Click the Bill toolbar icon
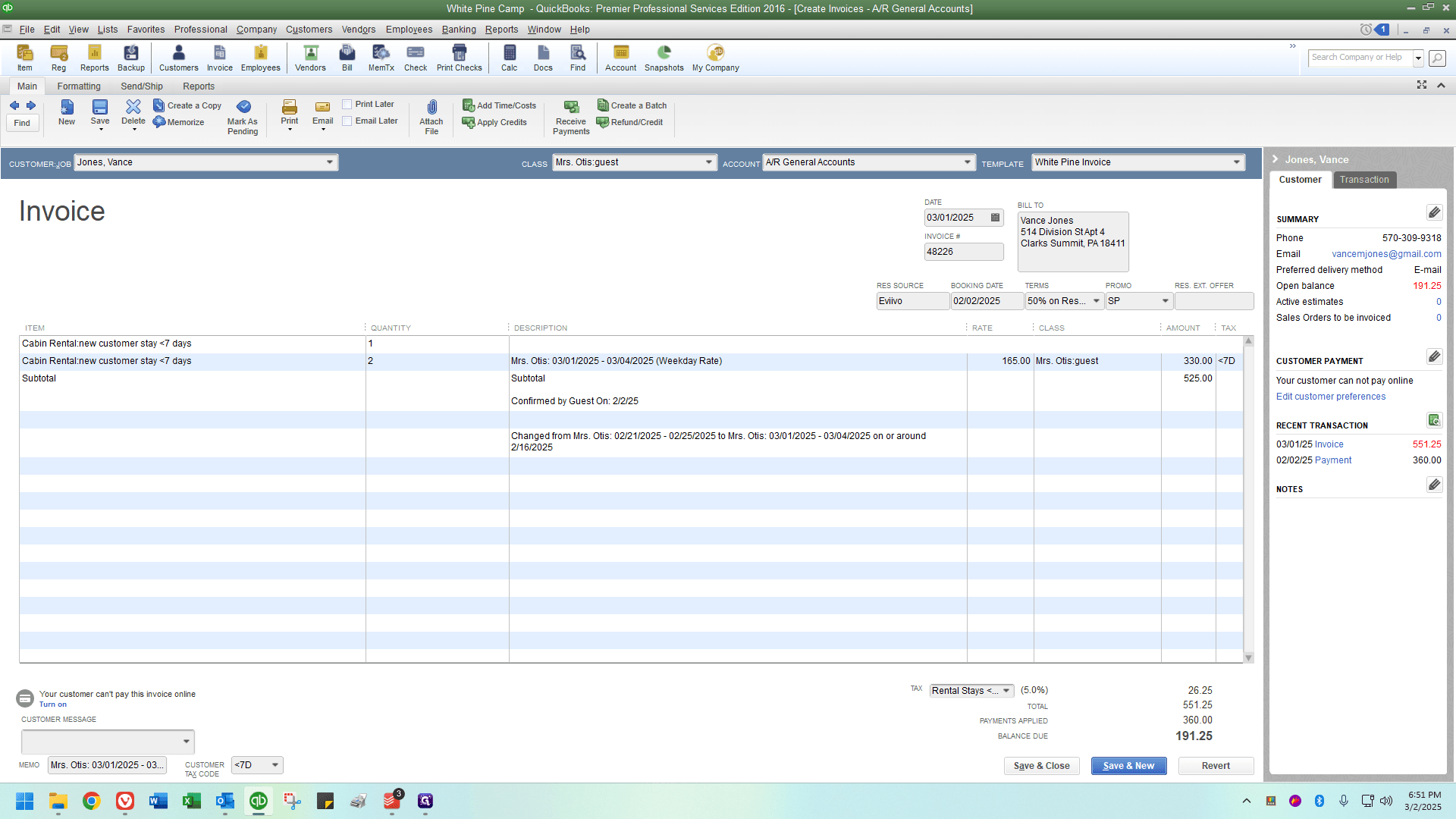This screenshot has width=1456, height=819. tap(347, 58)
